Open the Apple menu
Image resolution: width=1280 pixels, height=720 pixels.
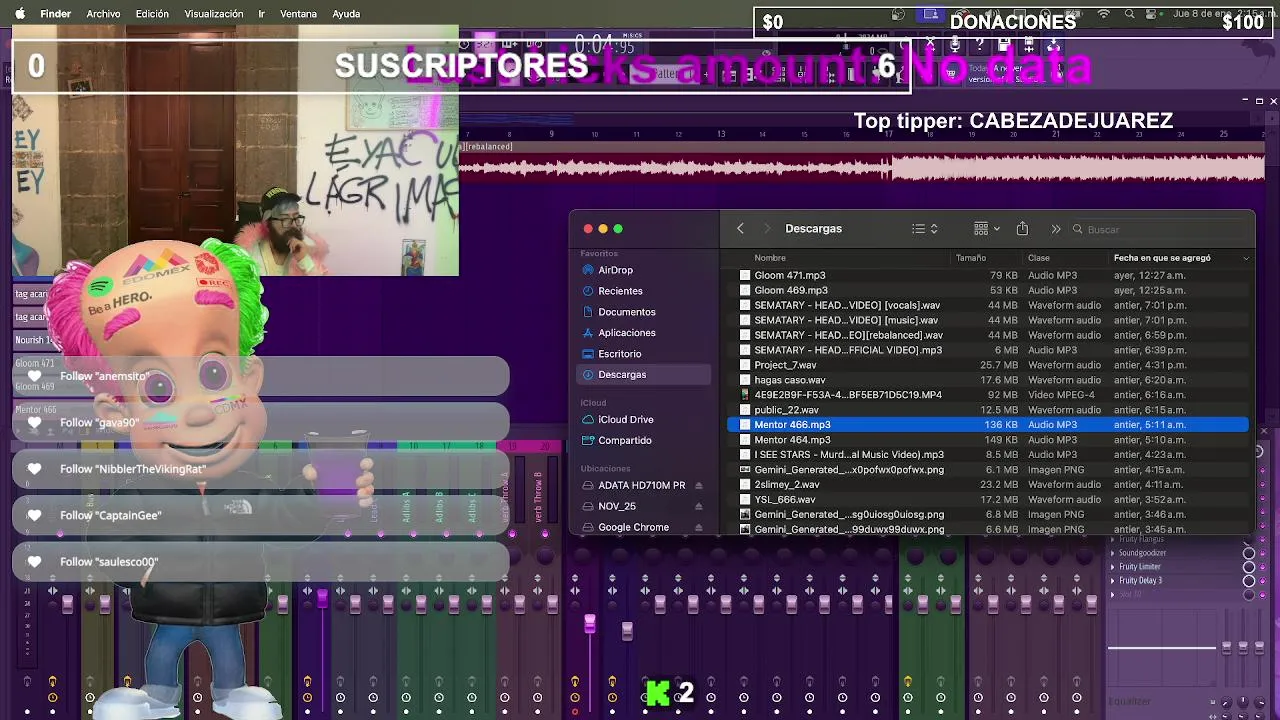point(19,14)
